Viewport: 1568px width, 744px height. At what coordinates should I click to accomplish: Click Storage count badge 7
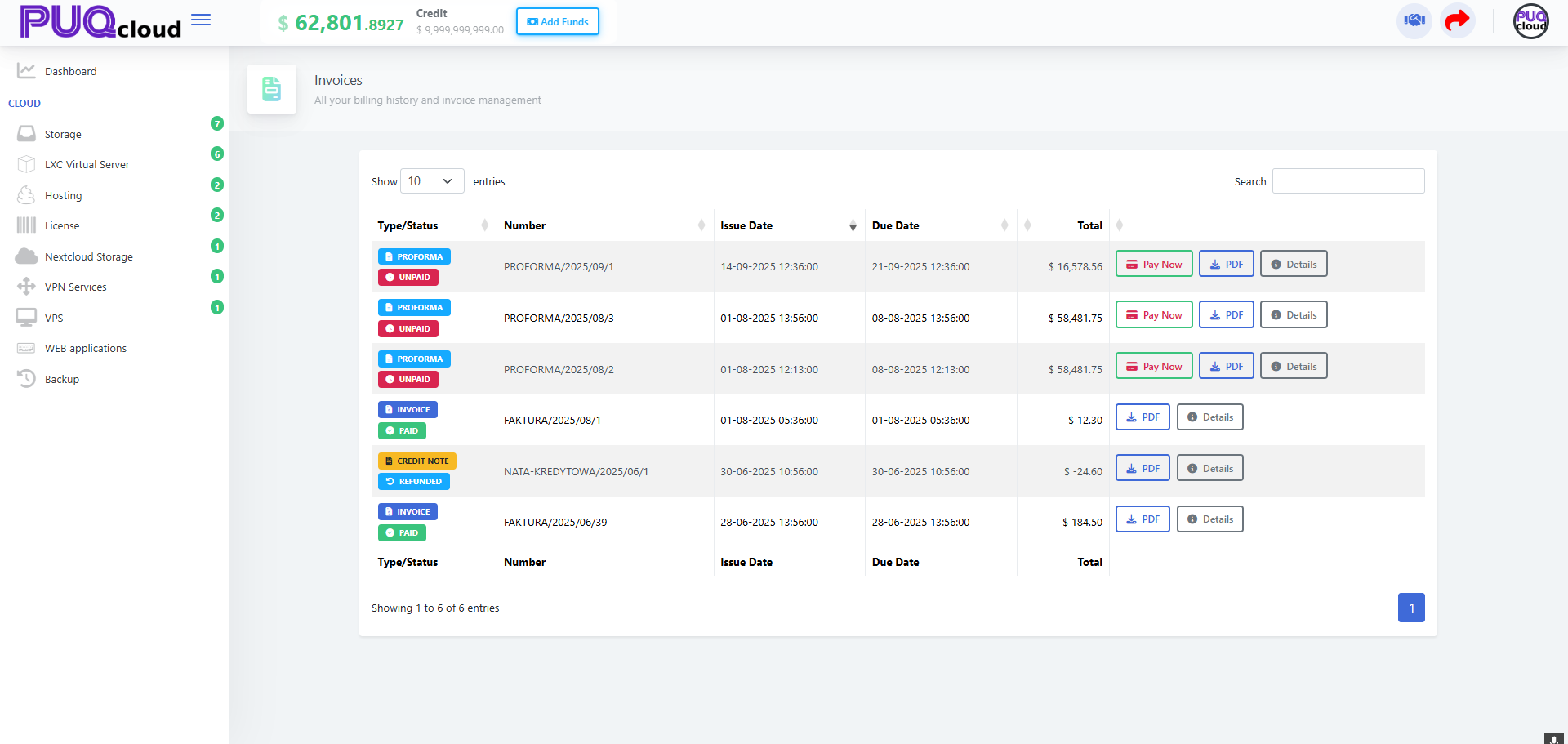coord(217,123)
